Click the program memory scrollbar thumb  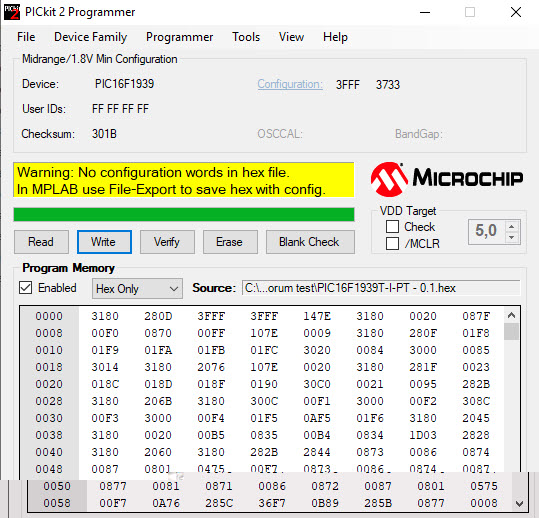click(512, 331)
